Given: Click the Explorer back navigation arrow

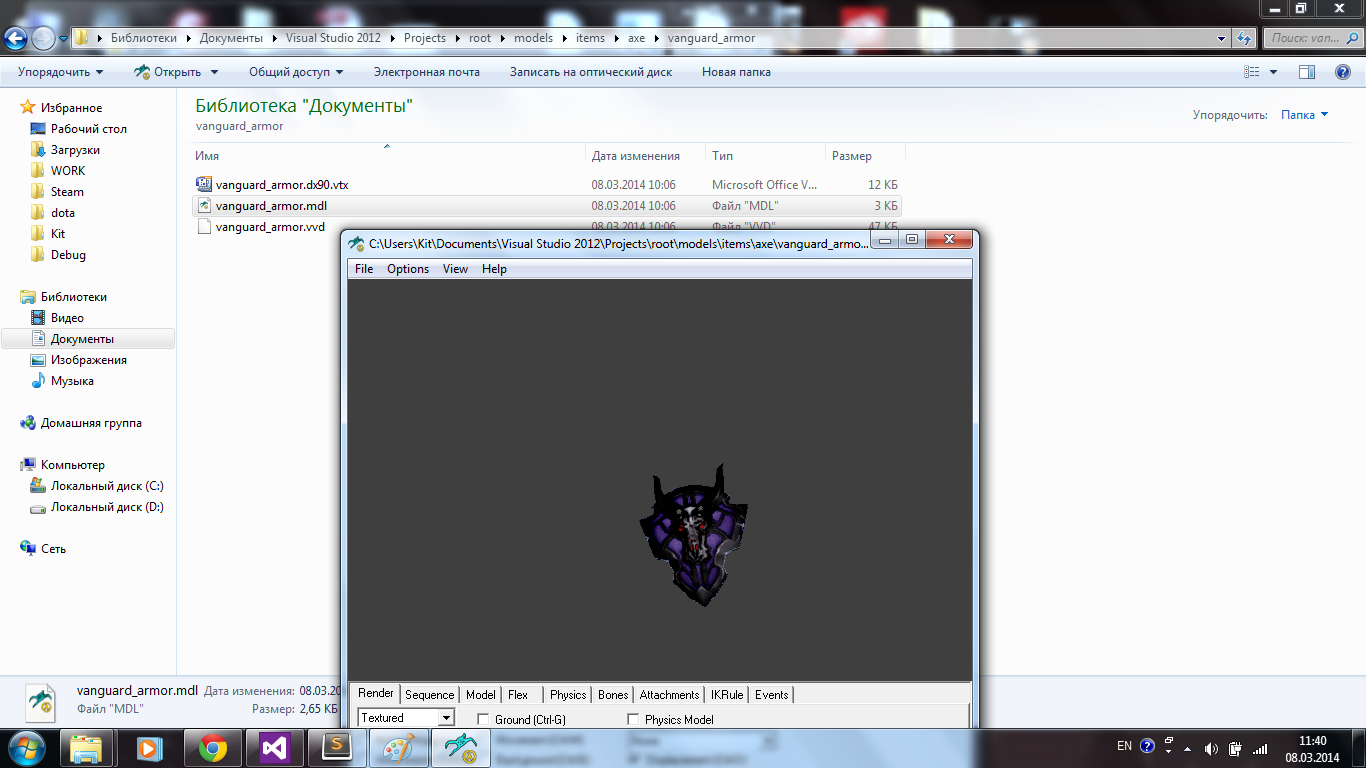Looking at the screenshot, I should [16, 38].
